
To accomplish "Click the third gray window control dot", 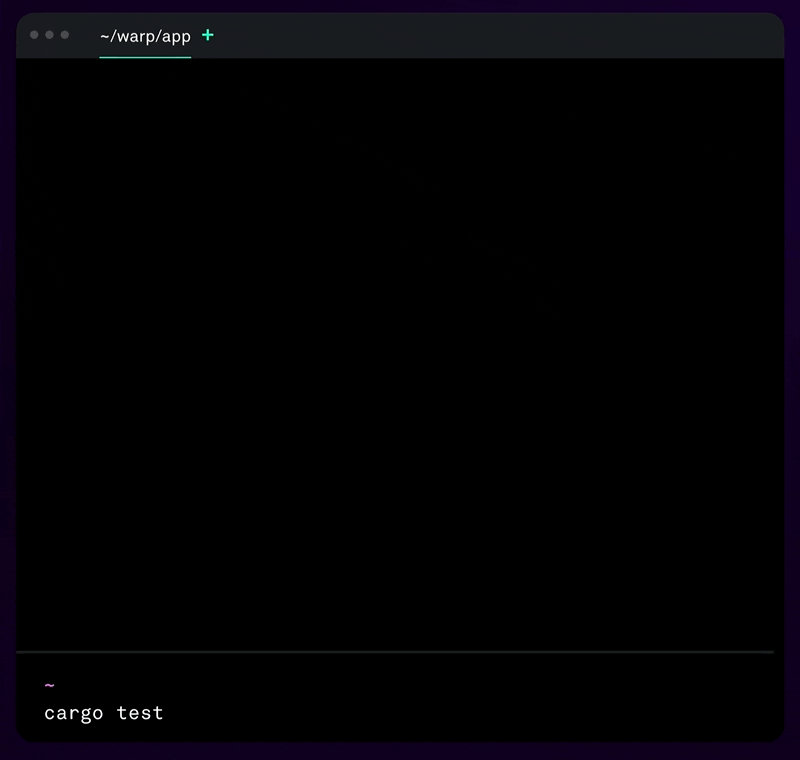I will 65,35.
